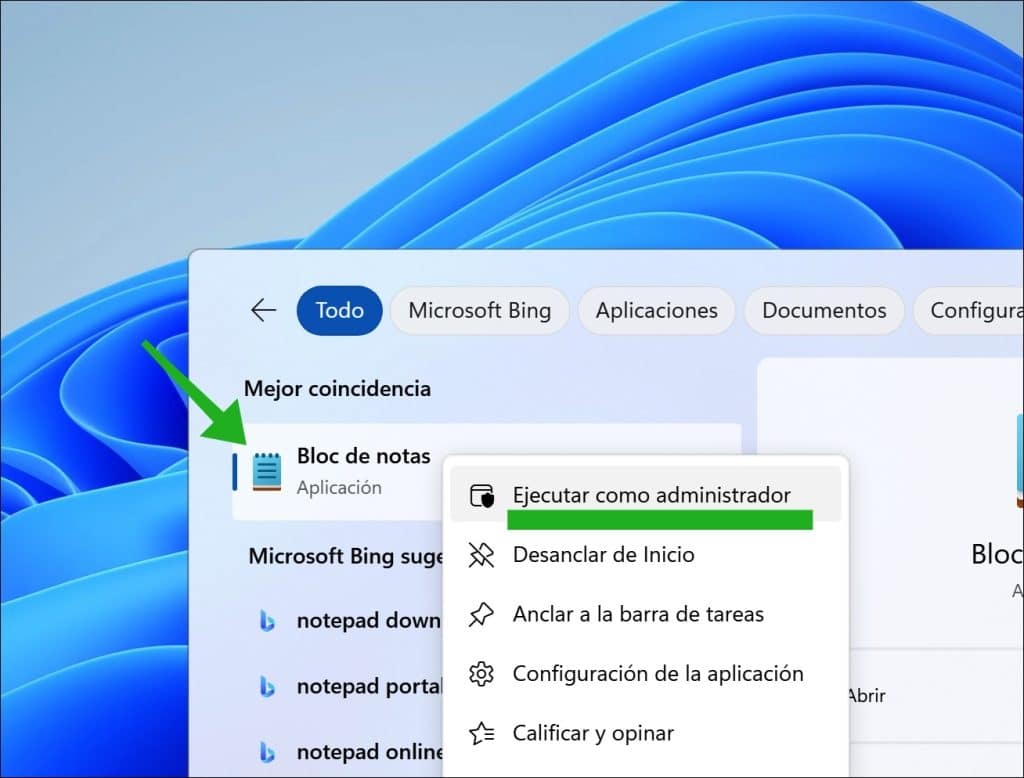1024x778 pixels.
Task: Click Abrir in the right details pane
Action: tap(867, 696)
